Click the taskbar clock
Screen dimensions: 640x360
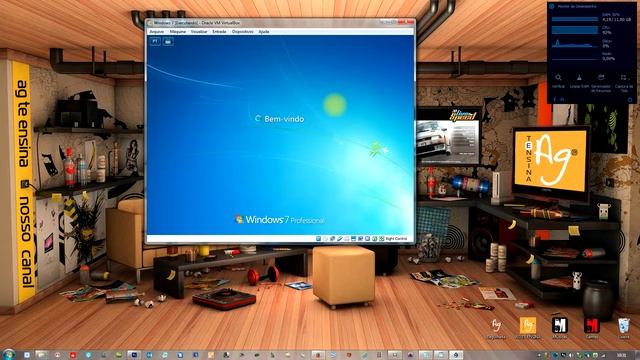pos(622,355)
